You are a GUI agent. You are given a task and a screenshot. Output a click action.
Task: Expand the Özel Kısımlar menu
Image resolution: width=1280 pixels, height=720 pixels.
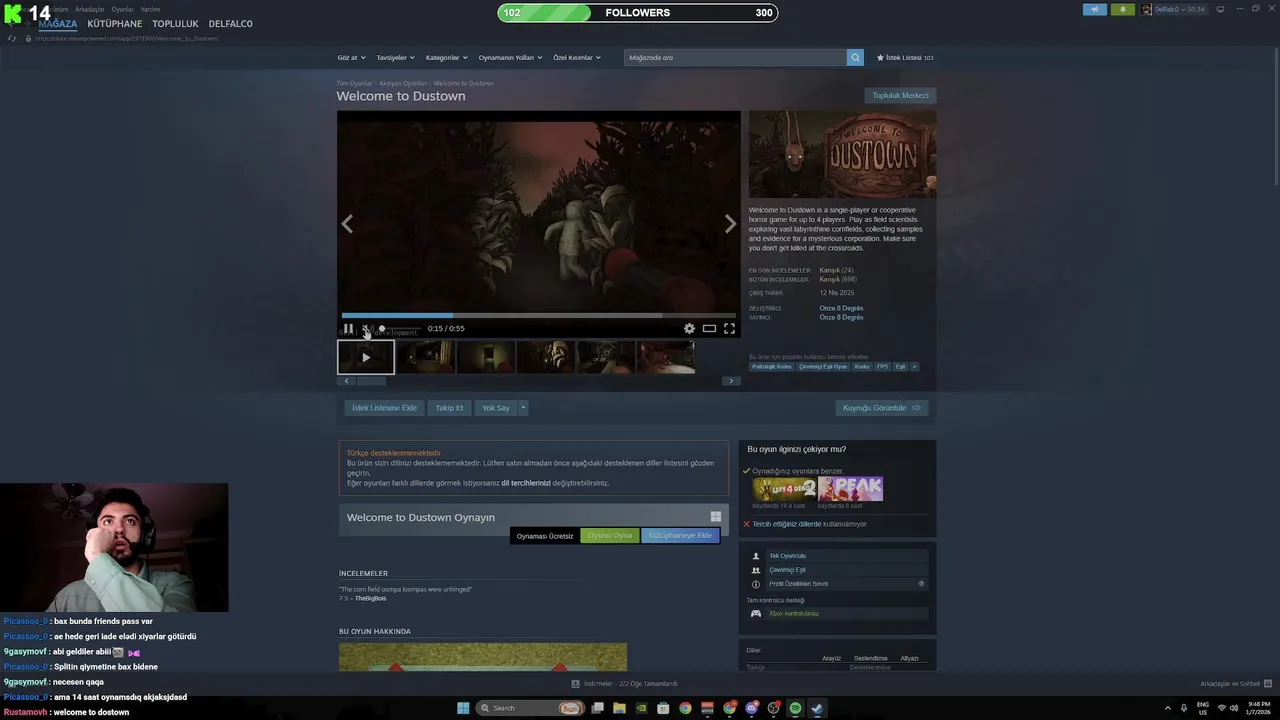coord(577,58)
